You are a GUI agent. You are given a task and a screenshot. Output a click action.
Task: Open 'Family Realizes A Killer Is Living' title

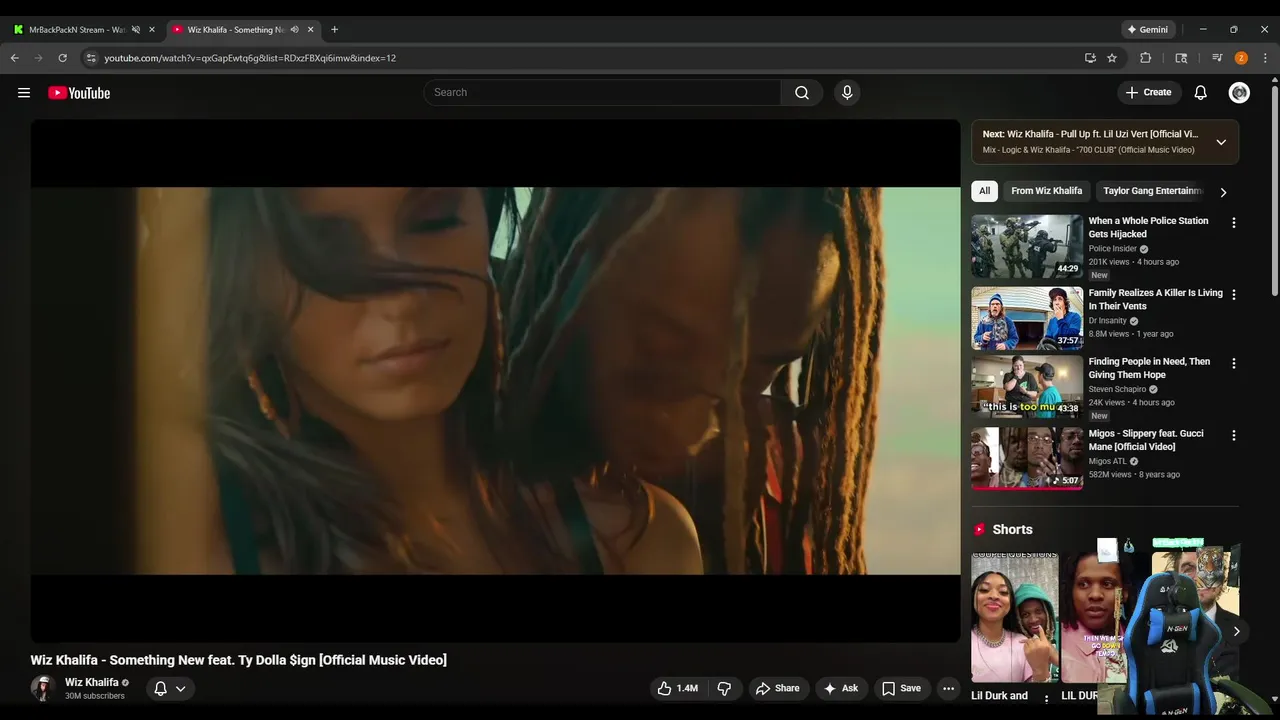[1155, 299]
